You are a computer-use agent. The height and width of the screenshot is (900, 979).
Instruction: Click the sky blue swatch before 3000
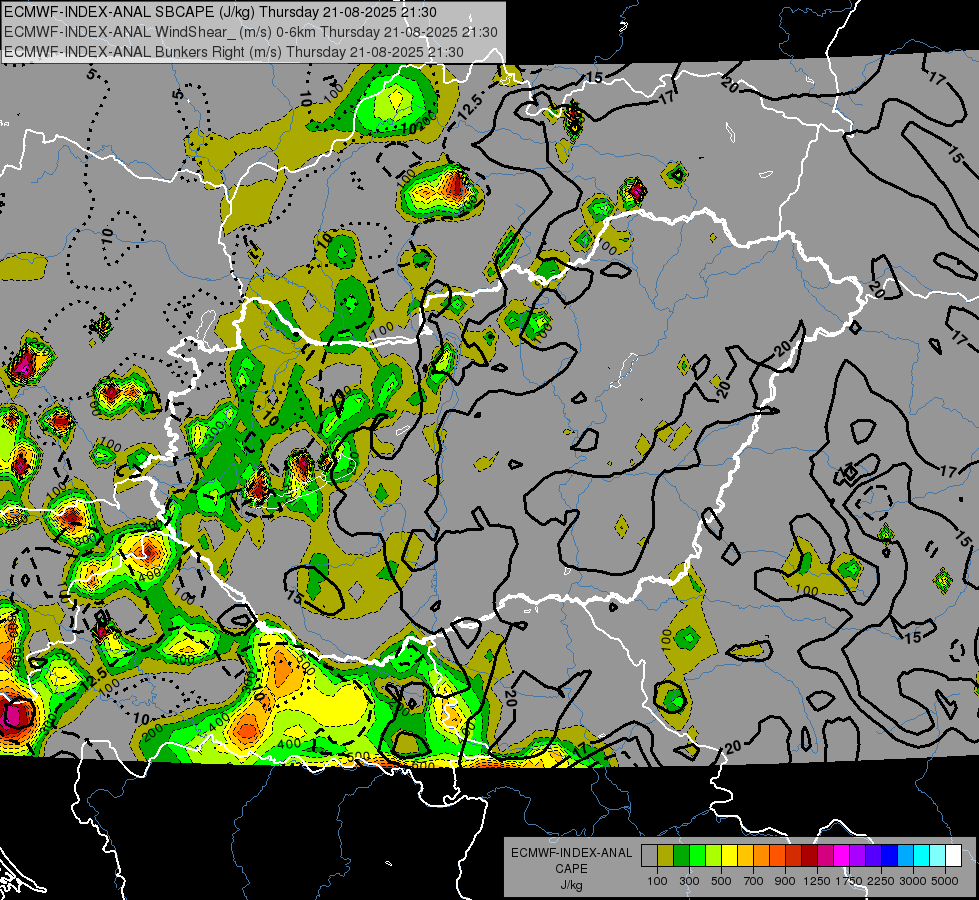906,856
